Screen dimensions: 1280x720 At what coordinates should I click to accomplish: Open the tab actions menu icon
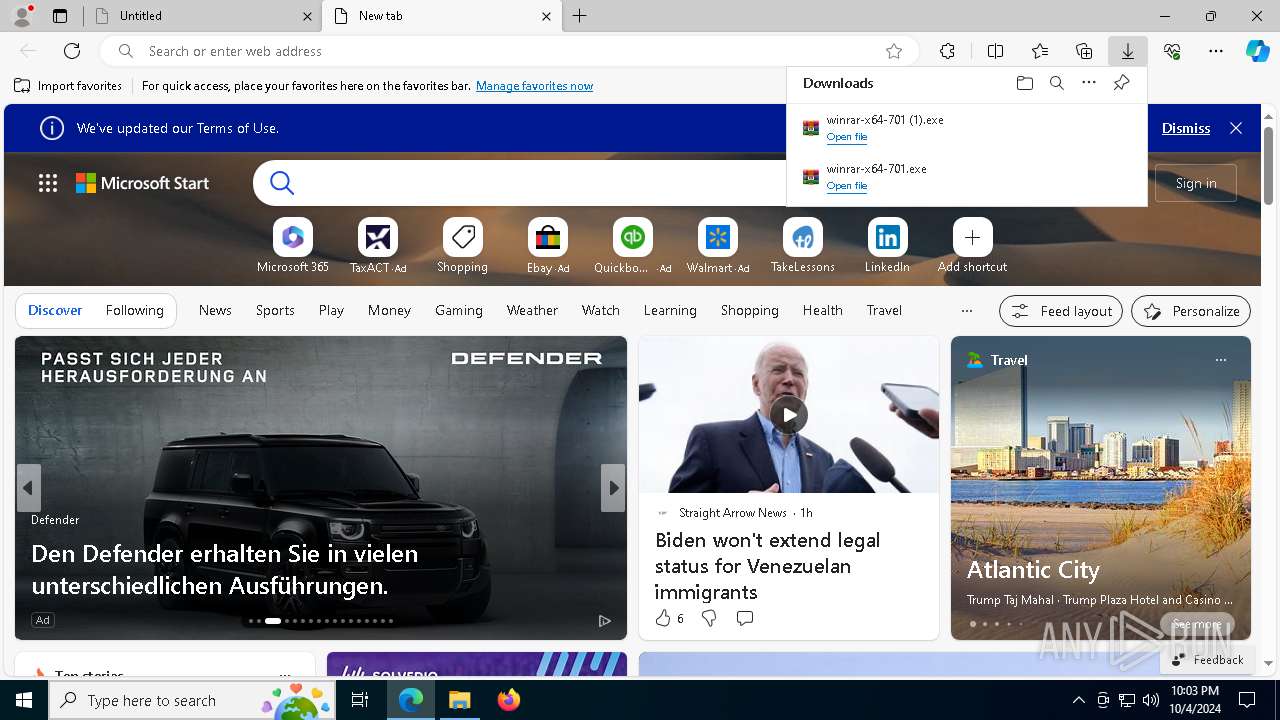tap(60, 16)
